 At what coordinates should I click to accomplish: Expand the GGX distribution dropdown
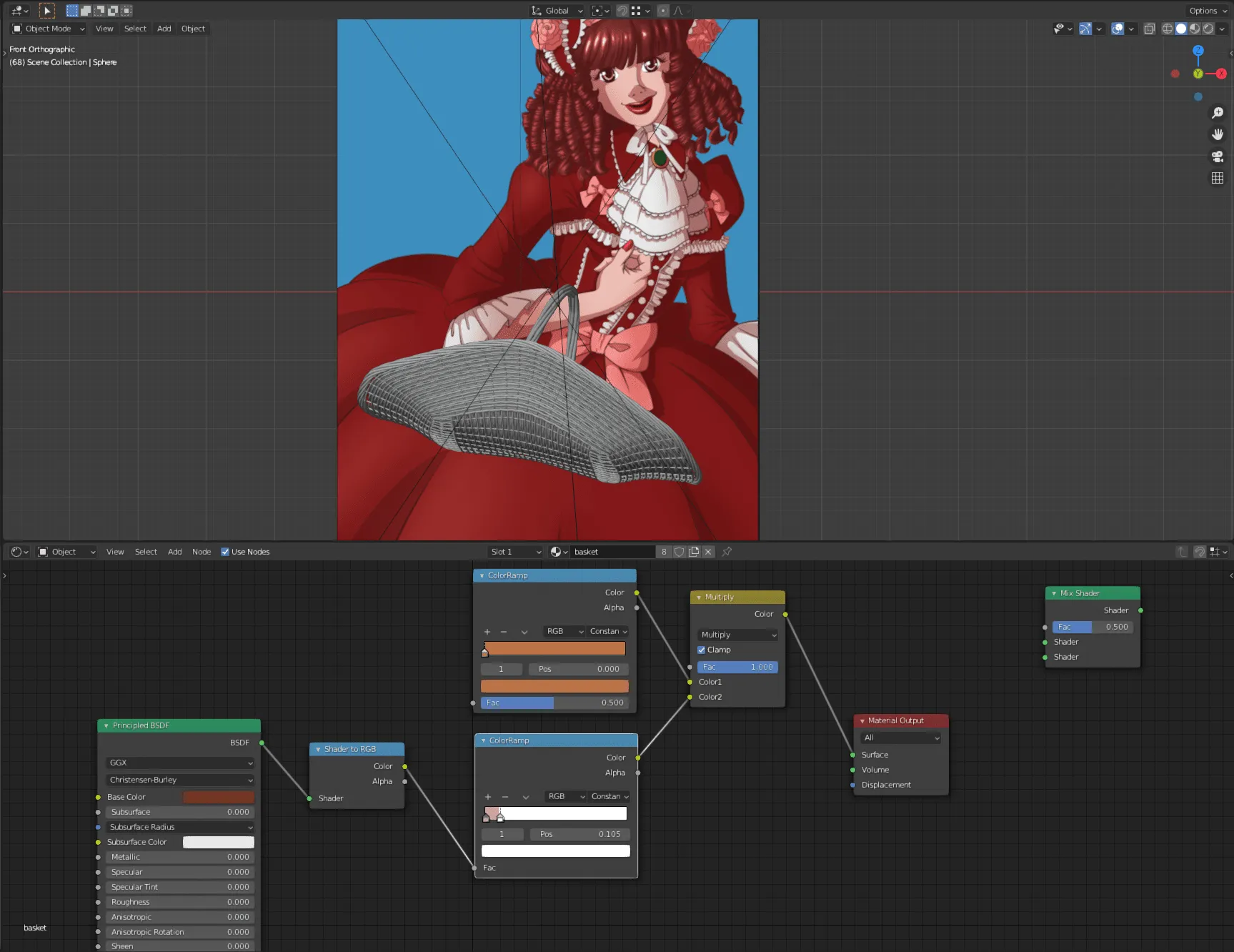coord(180,763)
